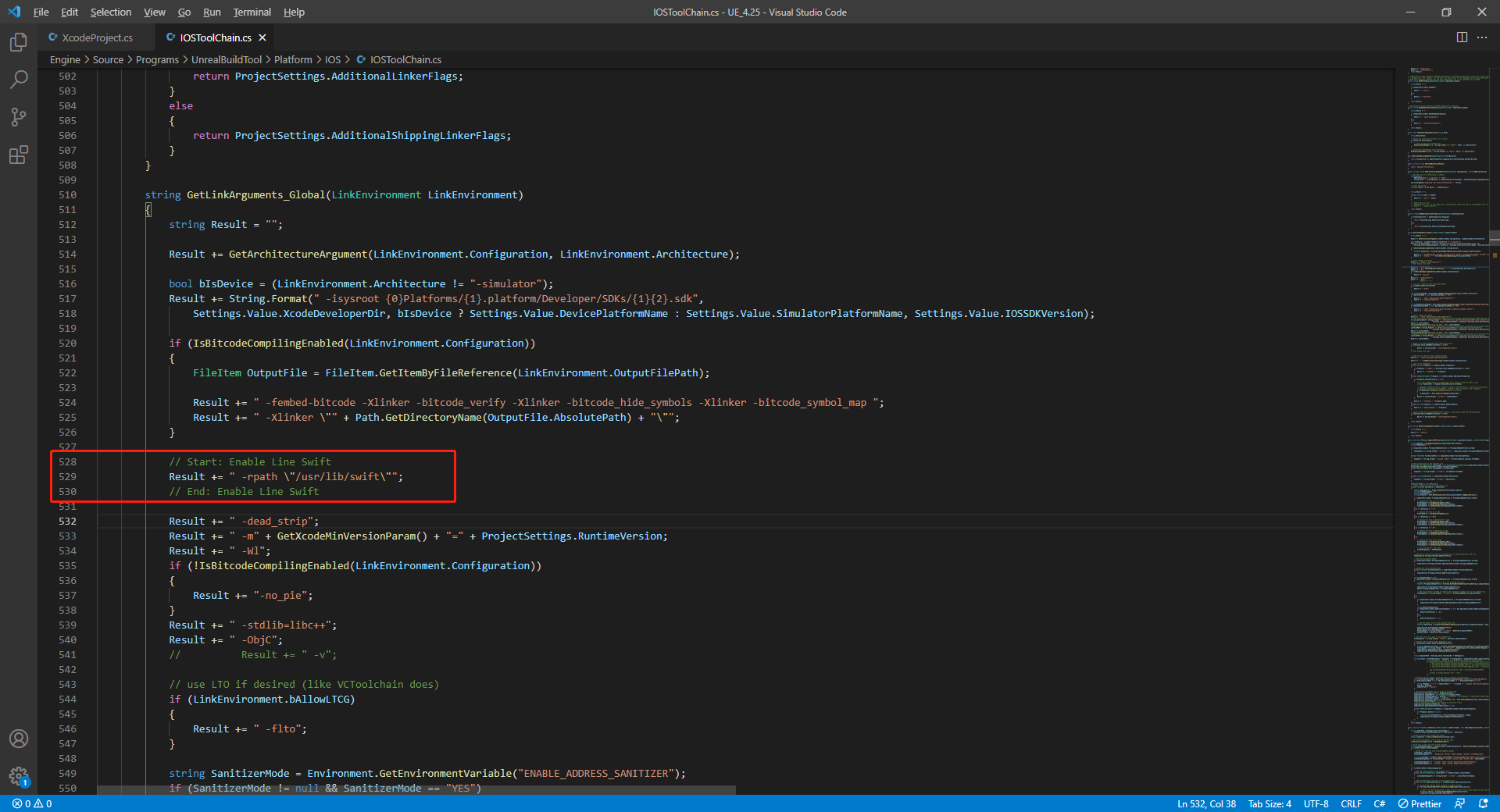Select the Search icon in activity bar
Image resolution: width=1500 pixels, height=812 pixels.
coord(18,80)
